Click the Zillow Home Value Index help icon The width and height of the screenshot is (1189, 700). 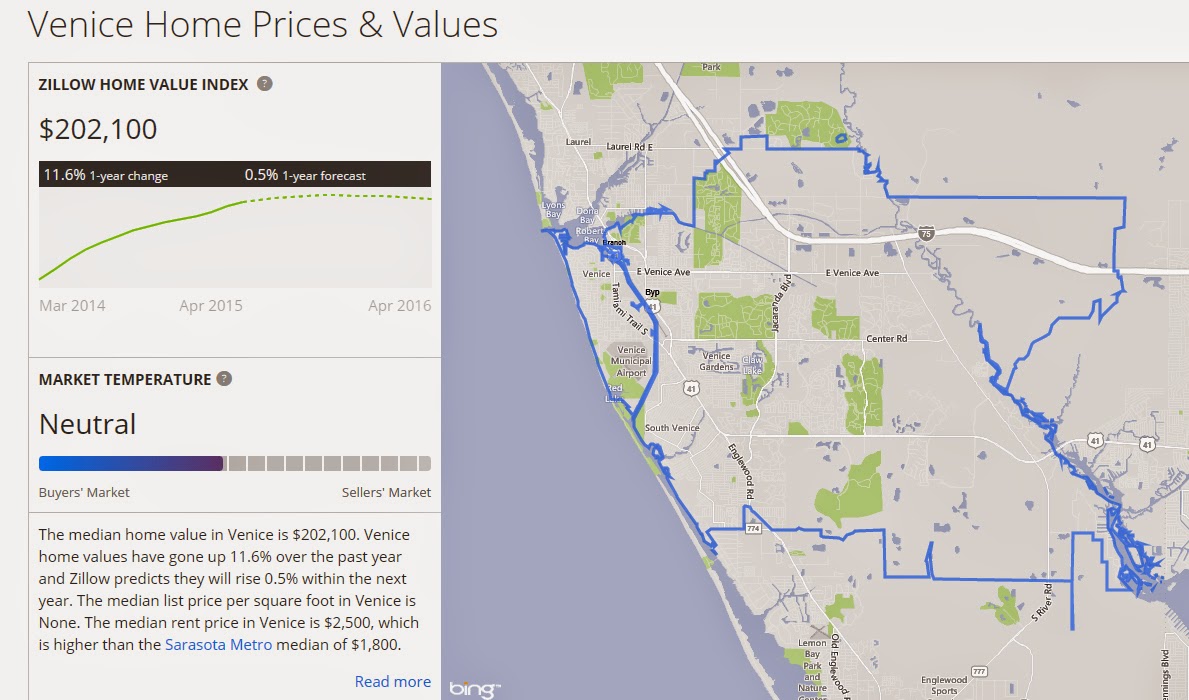tap(264, 85)
